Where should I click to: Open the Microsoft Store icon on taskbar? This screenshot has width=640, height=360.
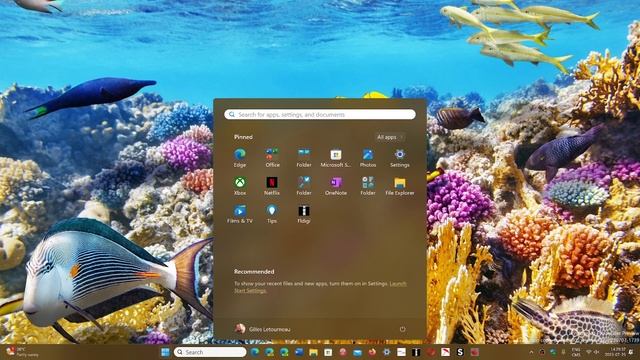click(328, 352)
